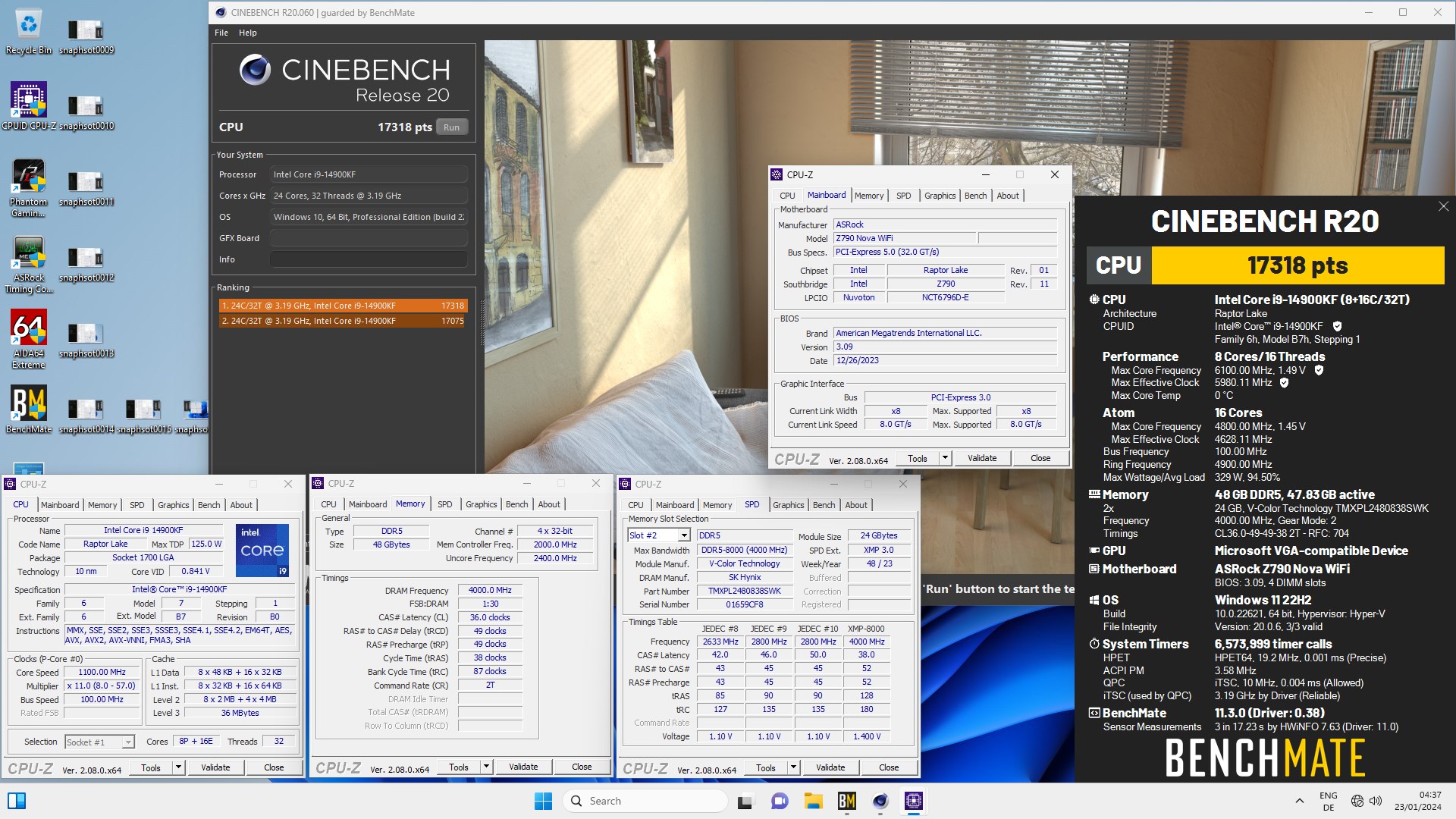Click the shield icon beside 5980.11 MHz
This screenshot has width=1456, height=819.
pos(1284,383)
